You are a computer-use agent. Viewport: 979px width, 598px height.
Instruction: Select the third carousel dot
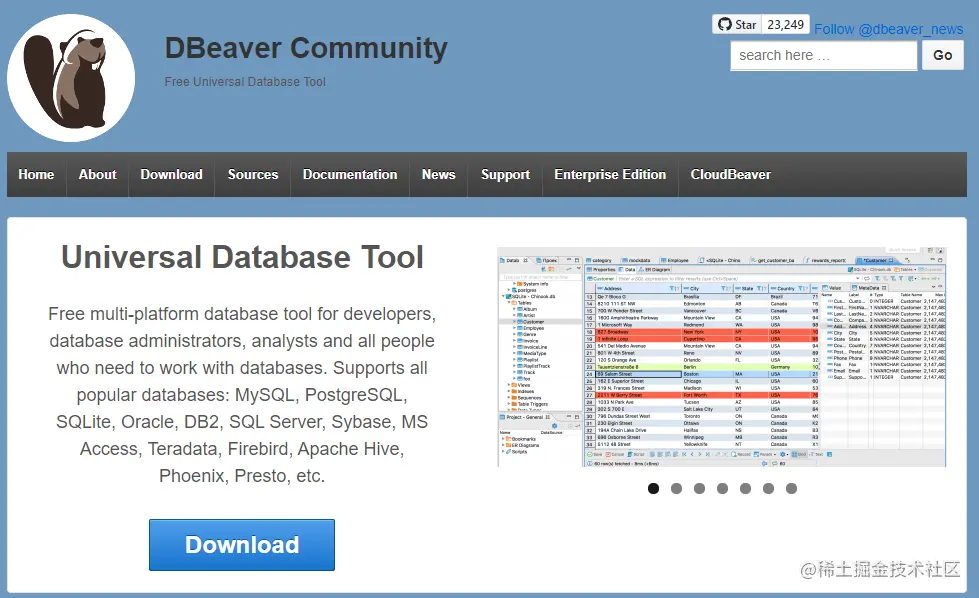pyautogui.click(x=699, y=489)
